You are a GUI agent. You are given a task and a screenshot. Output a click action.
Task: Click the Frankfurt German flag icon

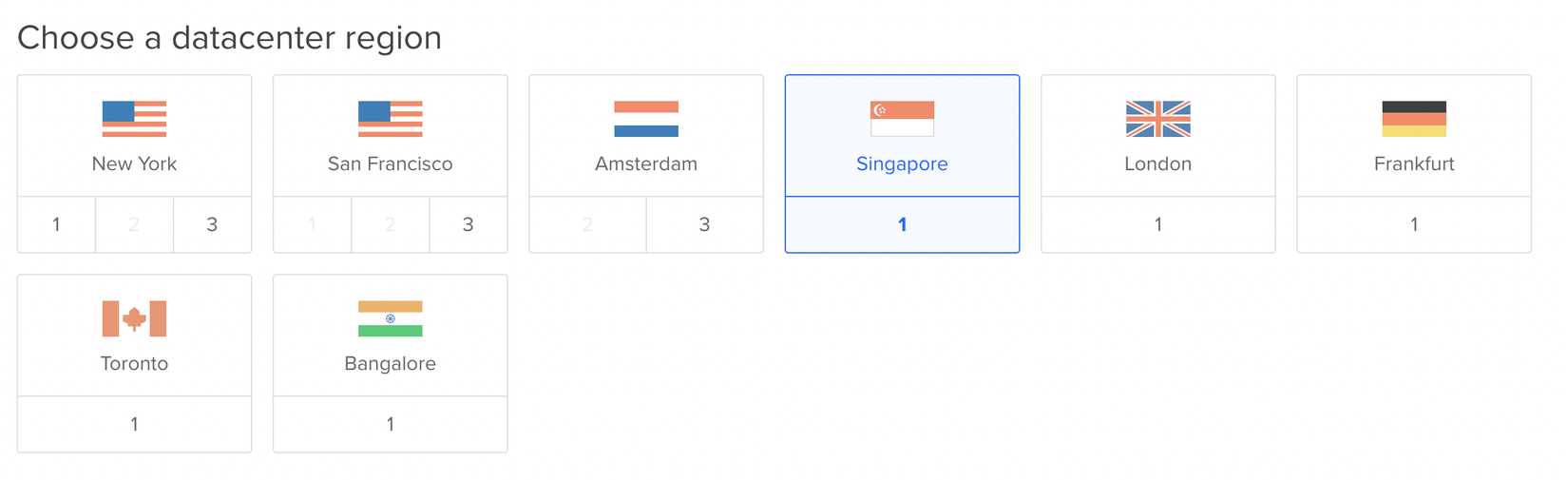coord(1414,119)
